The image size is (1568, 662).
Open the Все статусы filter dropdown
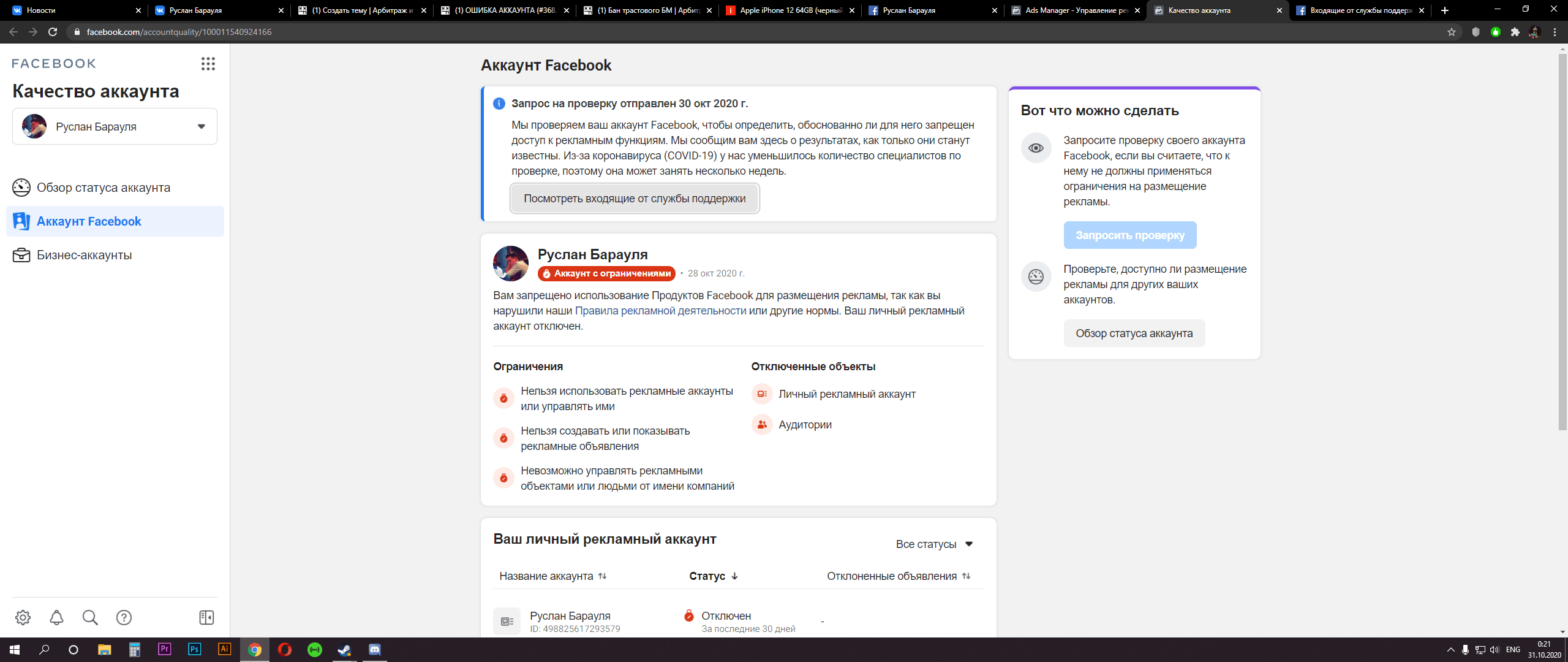(x=934, y=544)
